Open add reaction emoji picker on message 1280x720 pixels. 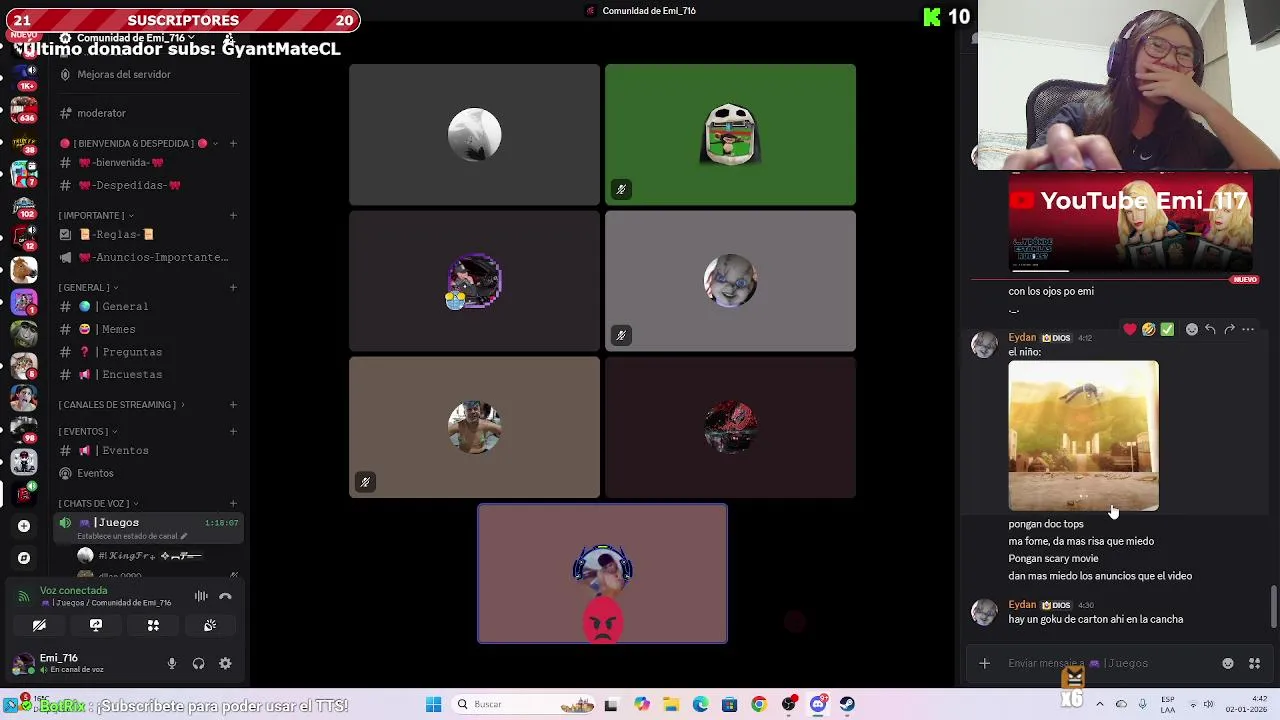[x=1192, y=329]
